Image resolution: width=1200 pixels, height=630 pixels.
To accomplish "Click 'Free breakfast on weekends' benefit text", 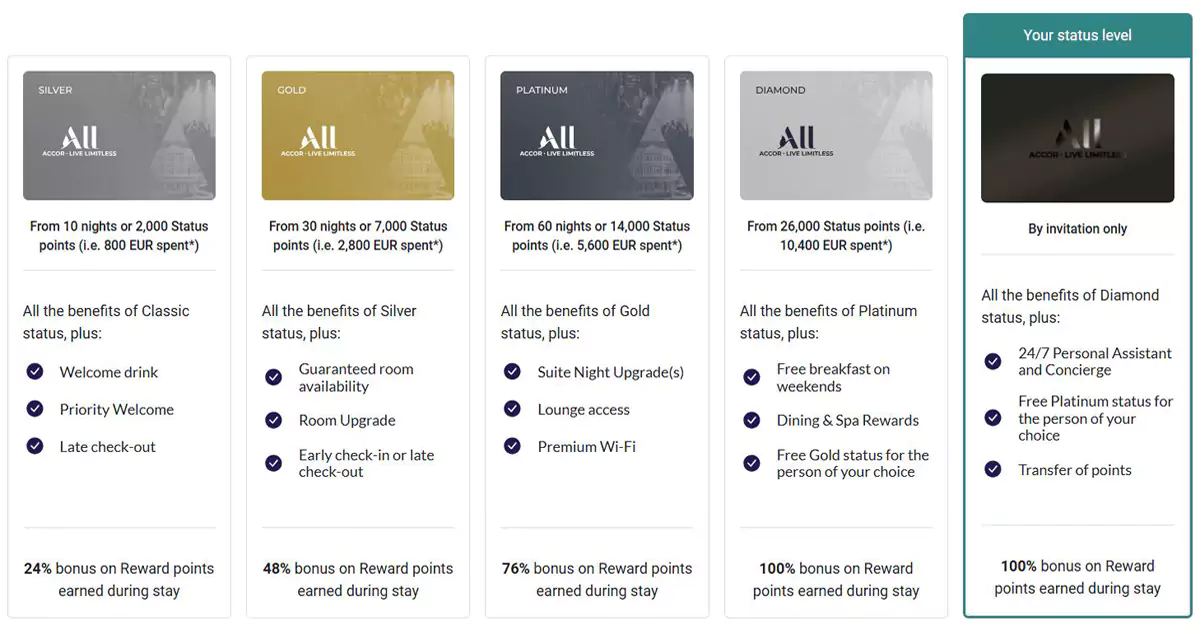I will coord(833,377).
